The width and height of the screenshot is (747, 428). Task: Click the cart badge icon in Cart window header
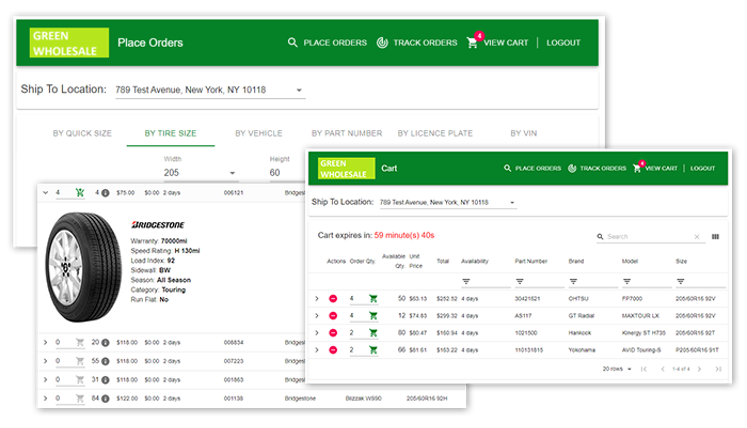pos(637,168)
